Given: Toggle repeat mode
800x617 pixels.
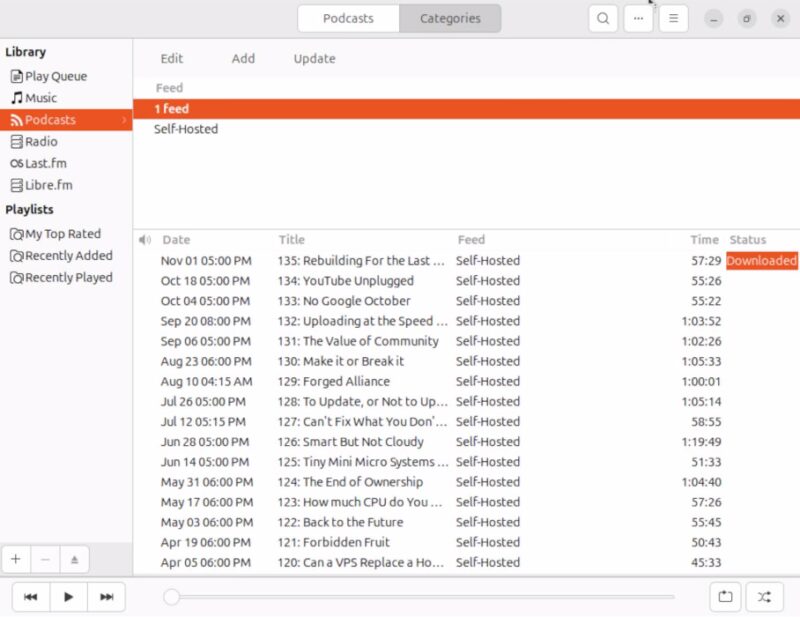Looking at the screenshot, I should (726, 596).
